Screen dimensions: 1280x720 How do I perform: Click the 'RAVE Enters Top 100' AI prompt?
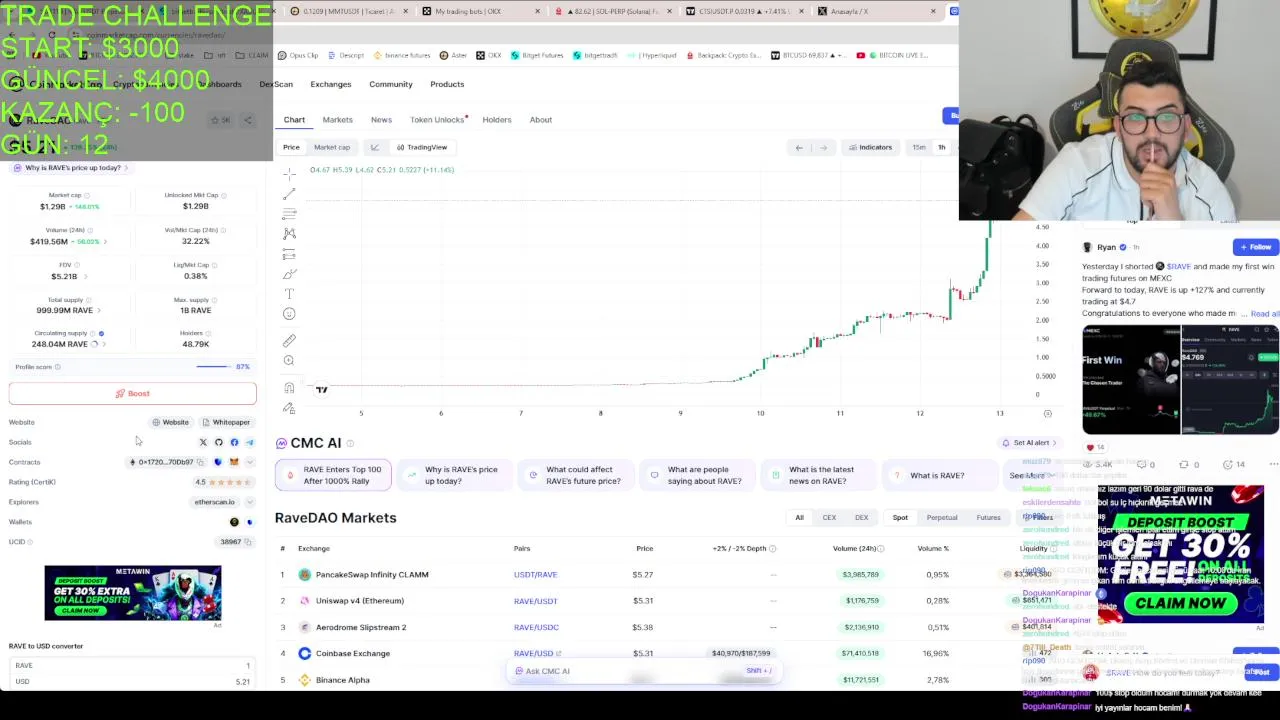point(332,475)
